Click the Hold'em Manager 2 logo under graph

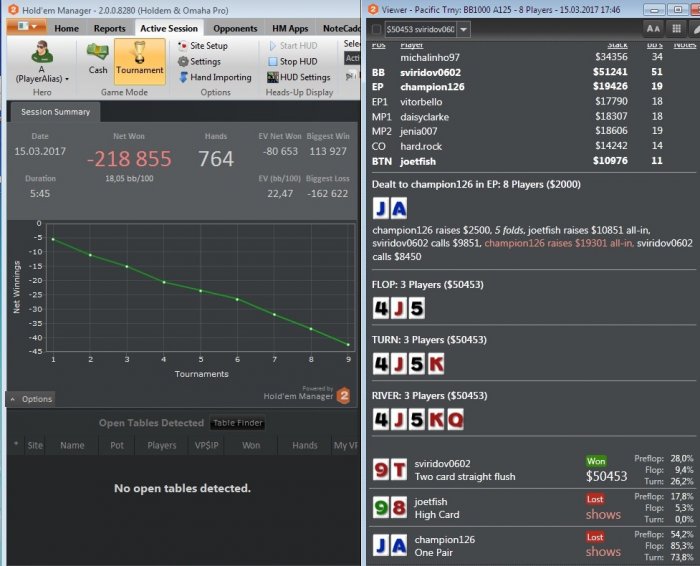(344, 395)
